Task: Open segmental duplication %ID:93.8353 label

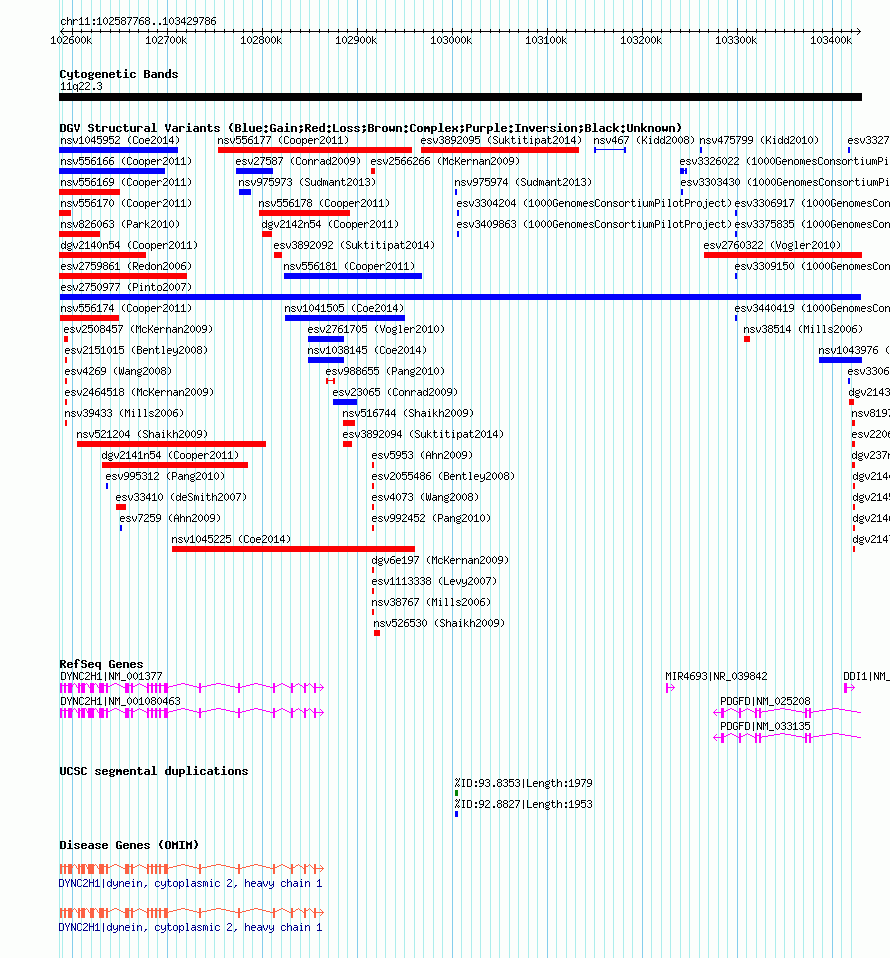Action: click(x=523, y=783)
